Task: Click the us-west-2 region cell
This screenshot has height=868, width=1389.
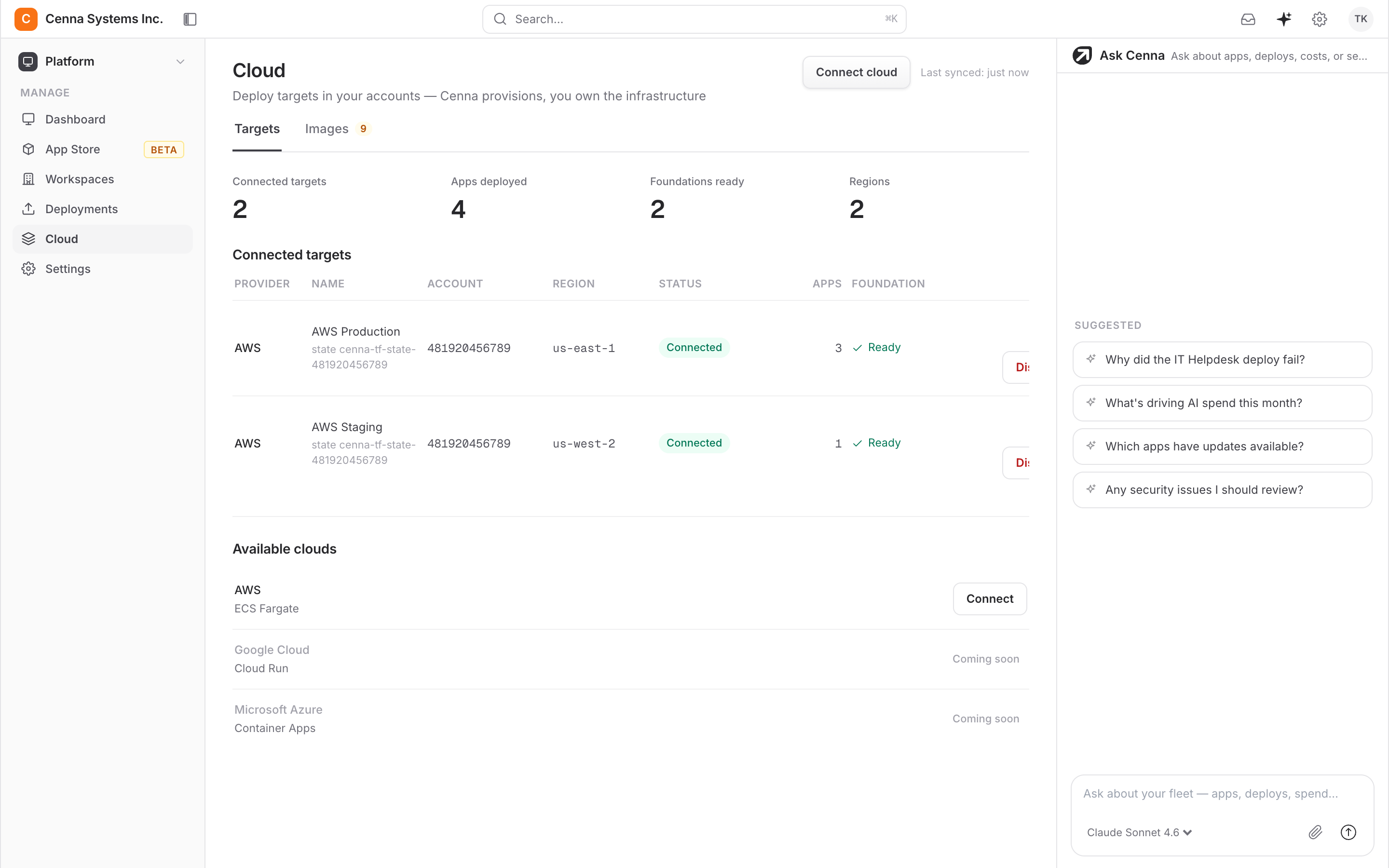Action: (x=584, y=444)
